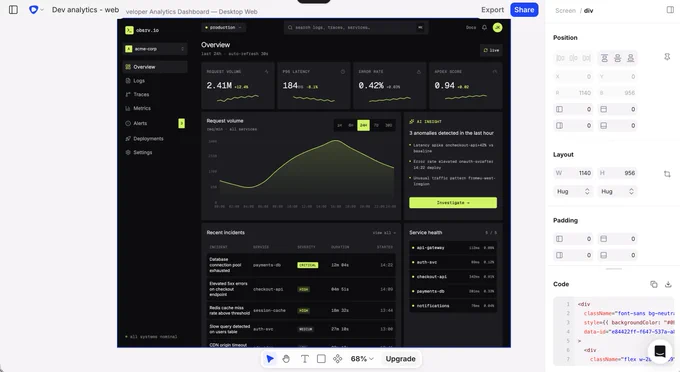Click the left padding field
The image size is (680, 372).
click(573, 239)
